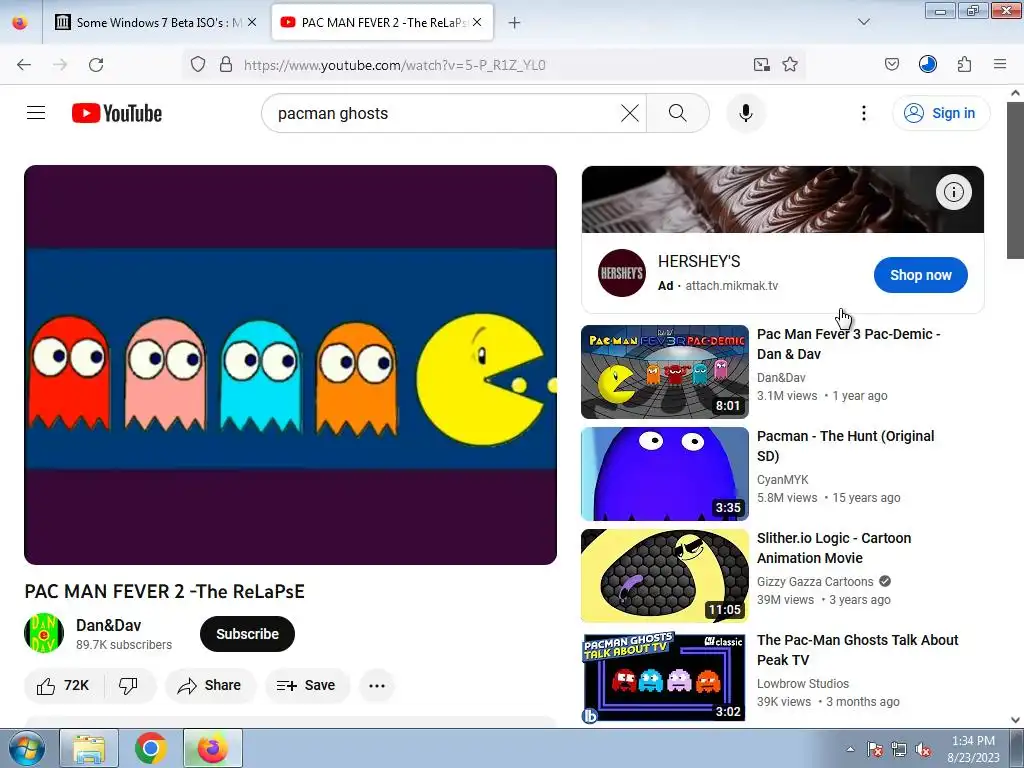Bookmark this page with the star

click(x=790, y=64)
